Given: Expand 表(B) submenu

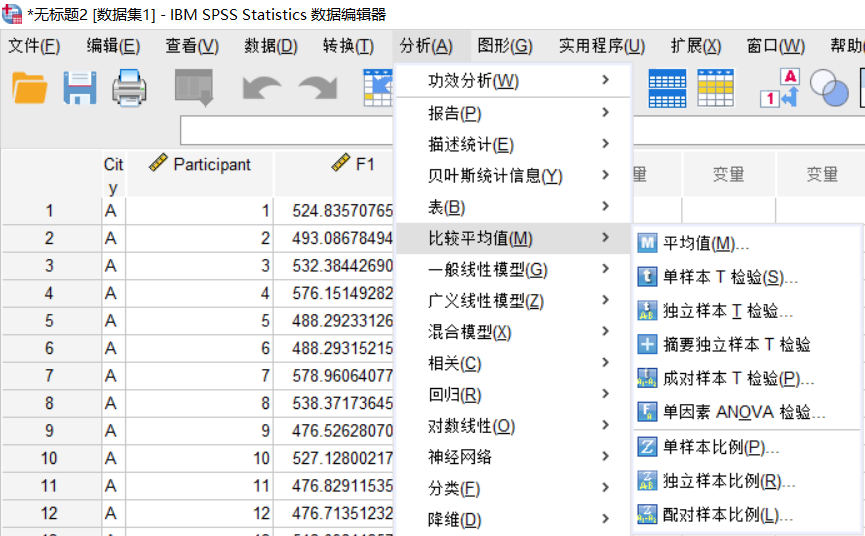Looking at the screenshot, I should [x=513, y=207].
